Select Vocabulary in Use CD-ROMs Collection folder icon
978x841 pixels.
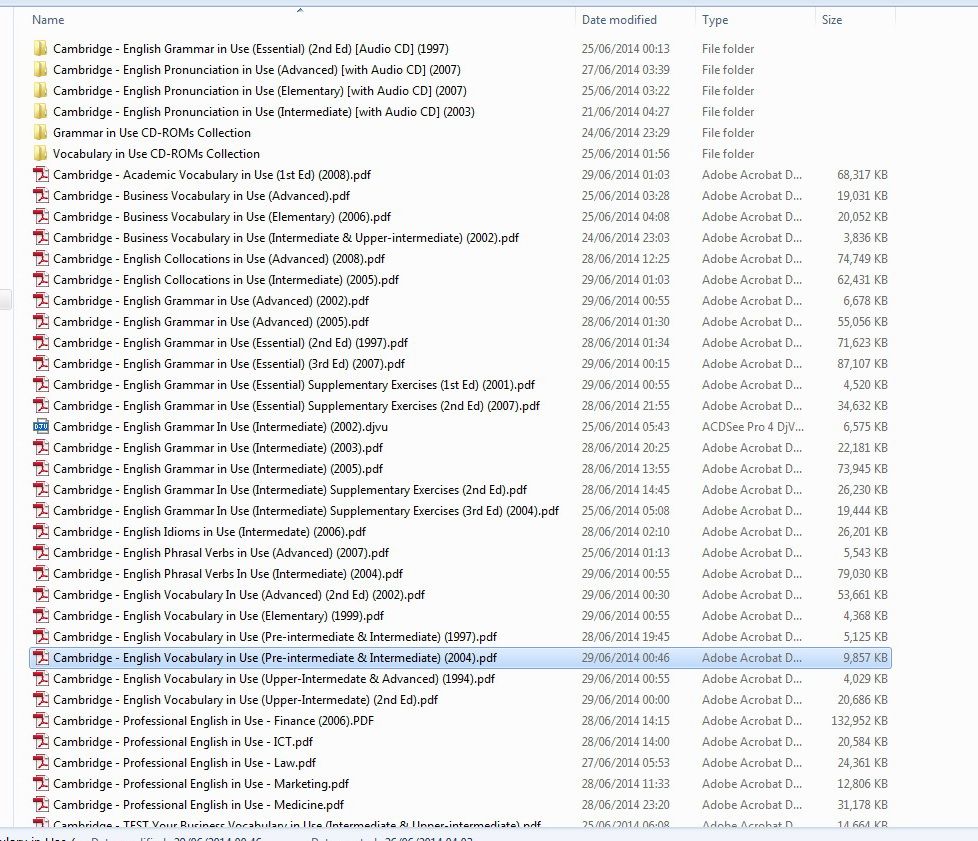(41, 153)
